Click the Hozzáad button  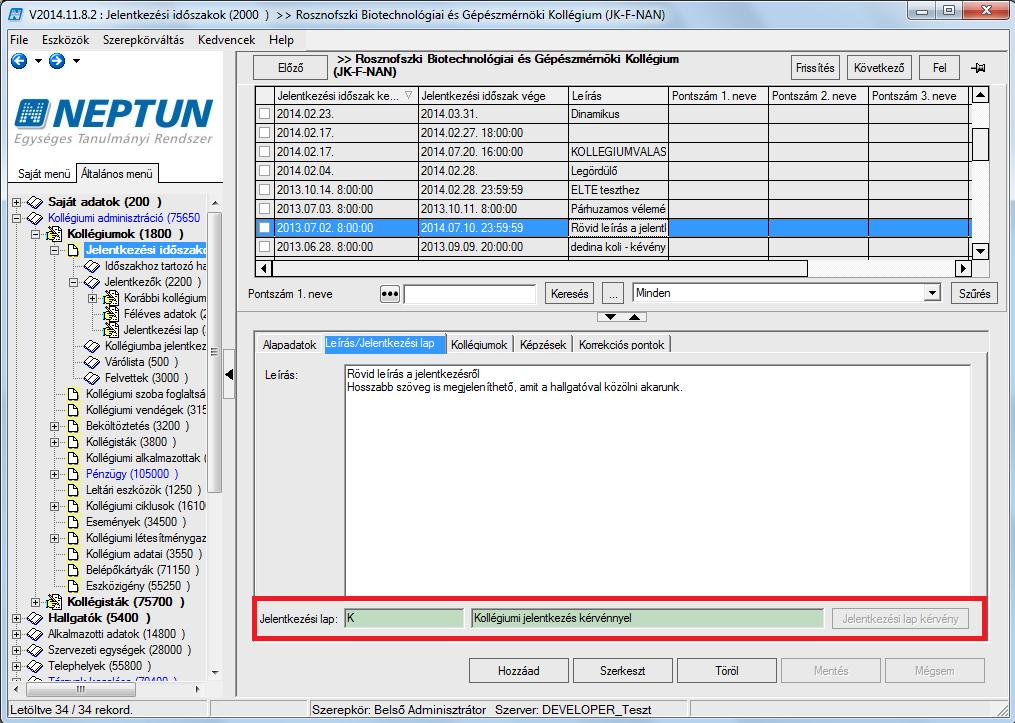[x=519, y=671]
